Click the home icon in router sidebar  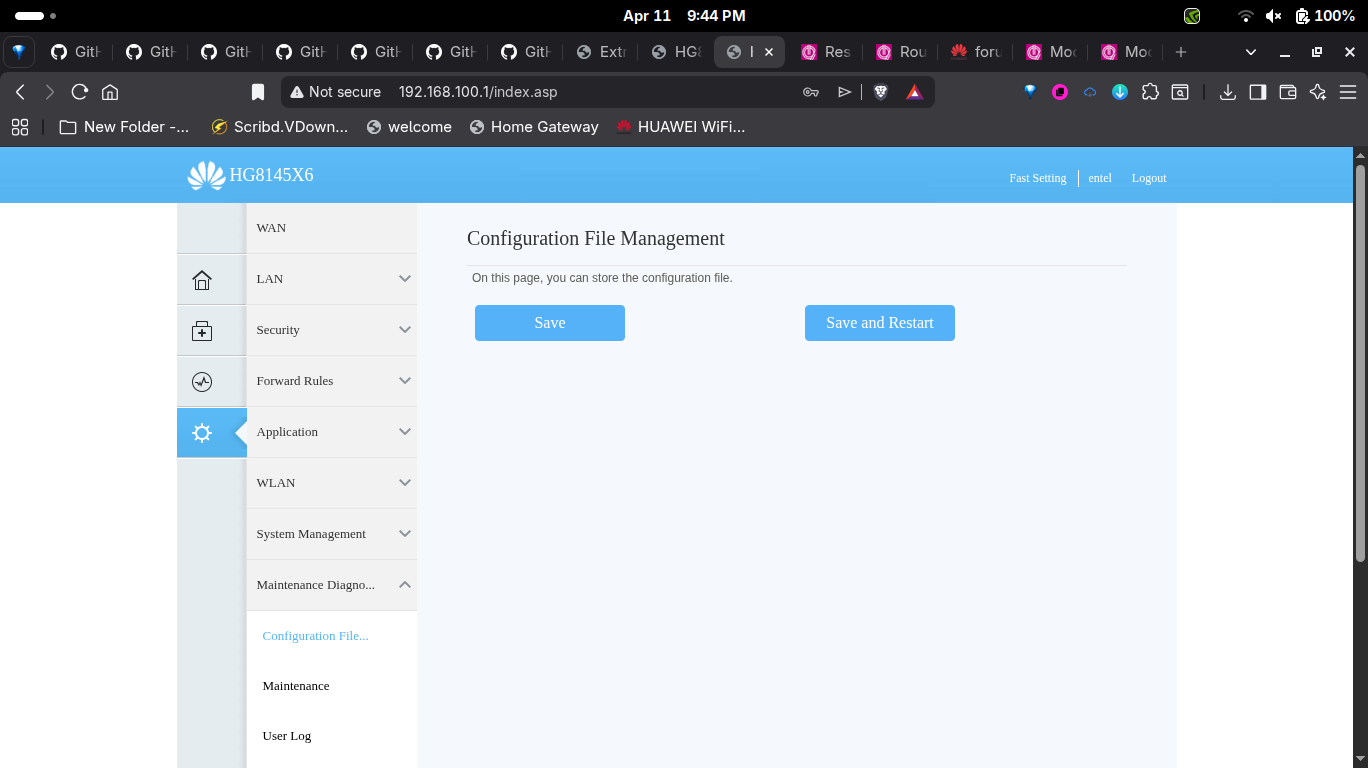coord(202,280)
